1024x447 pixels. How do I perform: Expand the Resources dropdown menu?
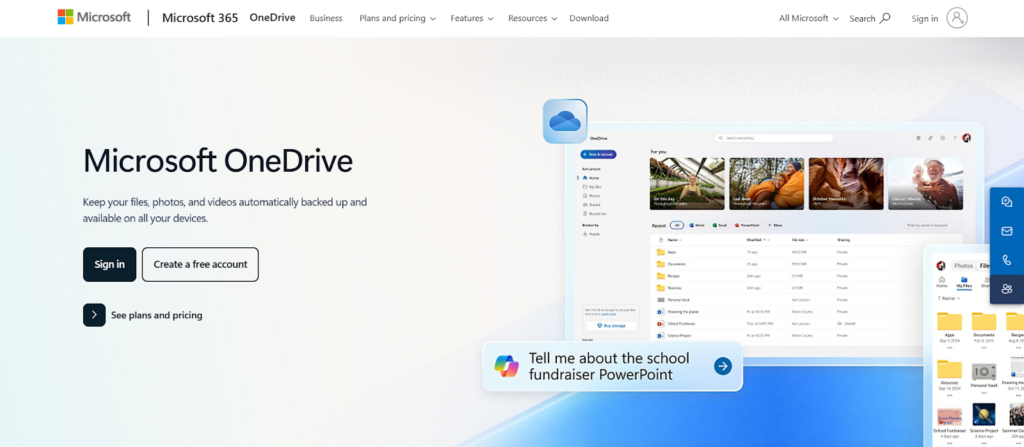point(532,18)
